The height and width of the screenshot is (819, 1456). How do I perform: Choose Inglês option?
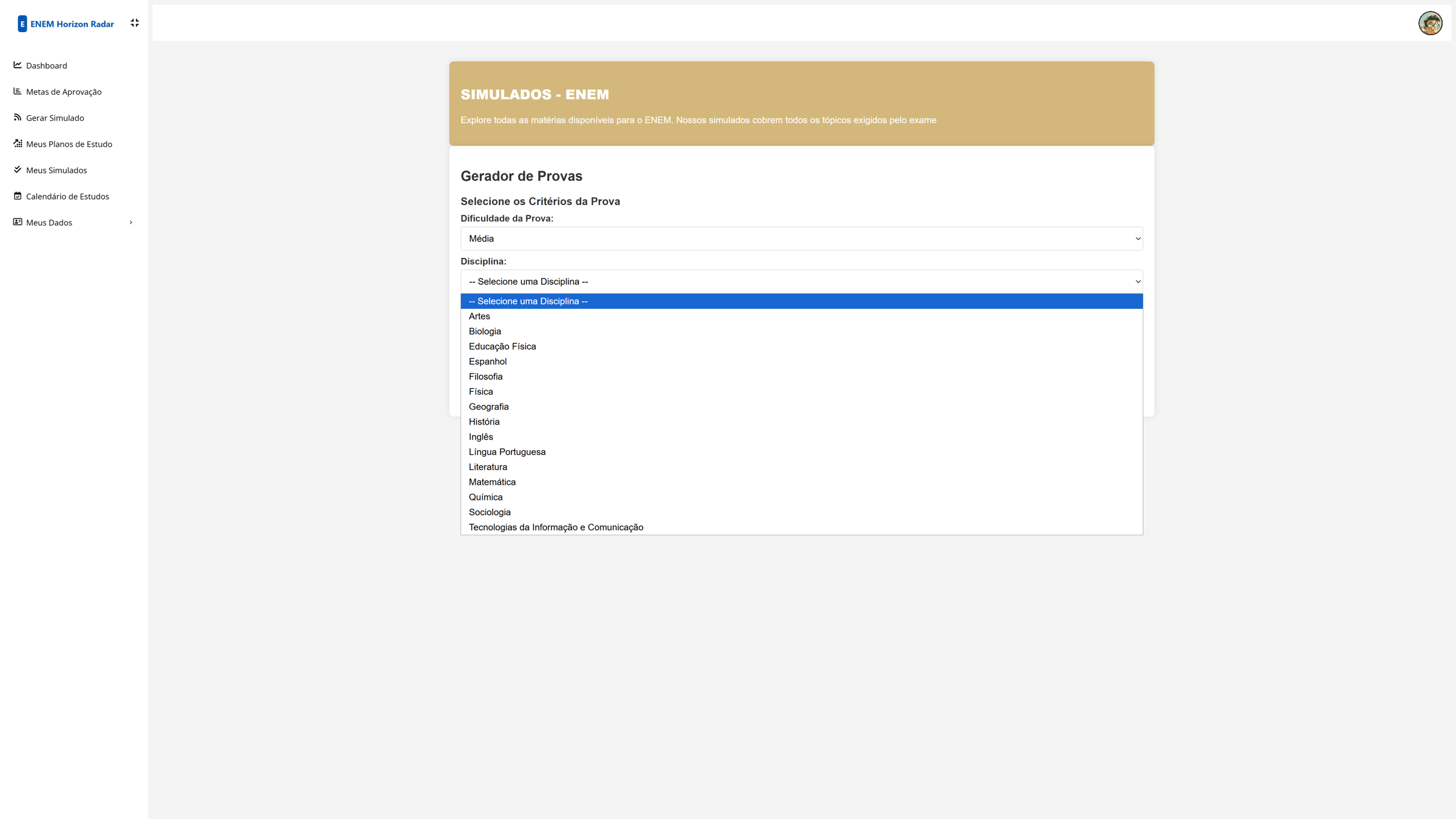(x=801, y=437)
